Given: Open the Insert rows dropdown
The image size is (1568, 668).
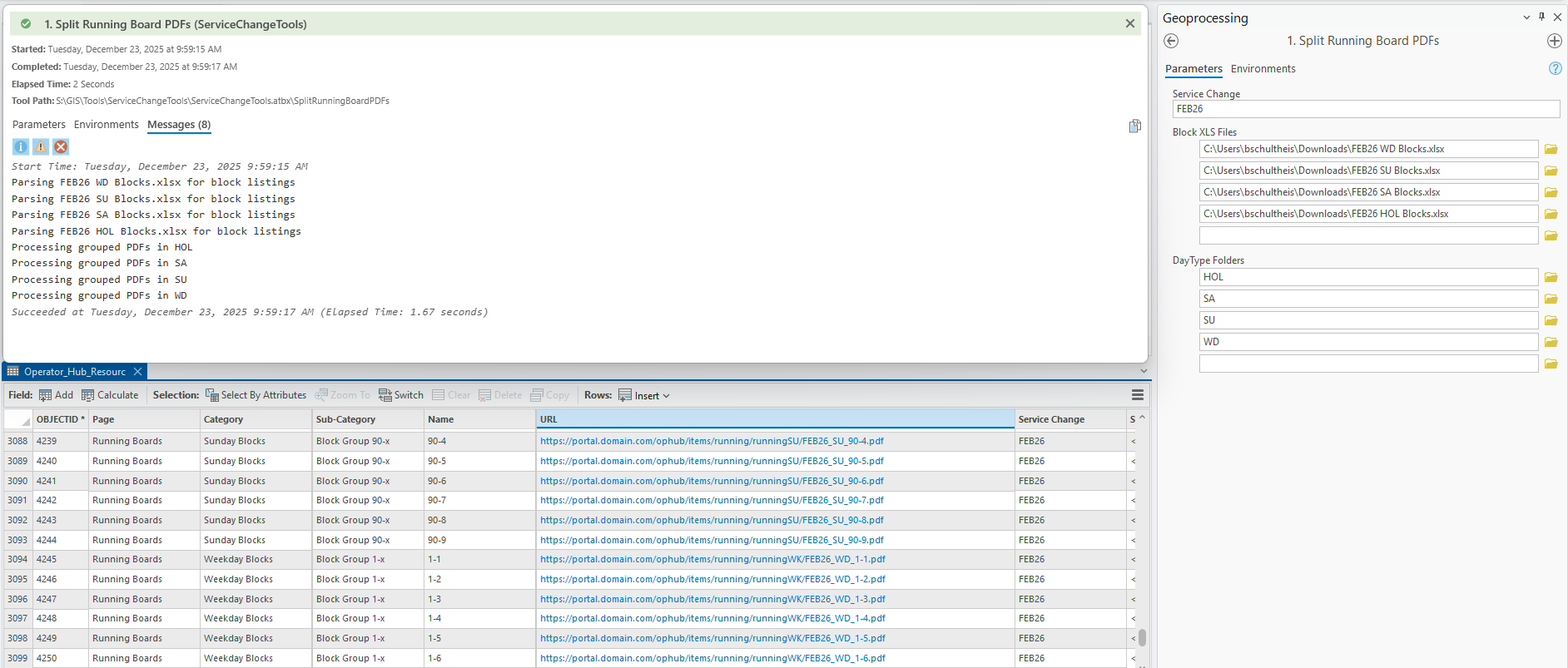Looking at the screenshot, I should coord(644,396).
